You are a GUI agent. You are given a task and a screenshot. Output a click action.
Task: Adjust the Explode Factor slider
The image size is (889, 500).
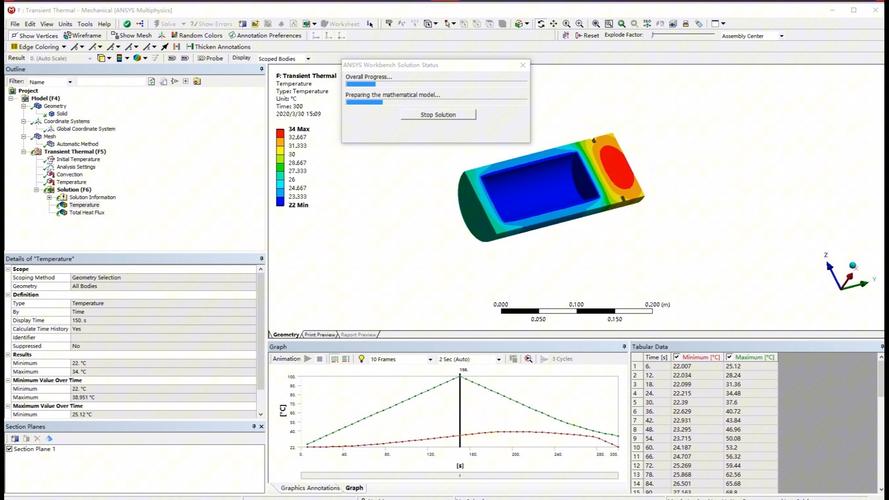(x=683, y=35)
